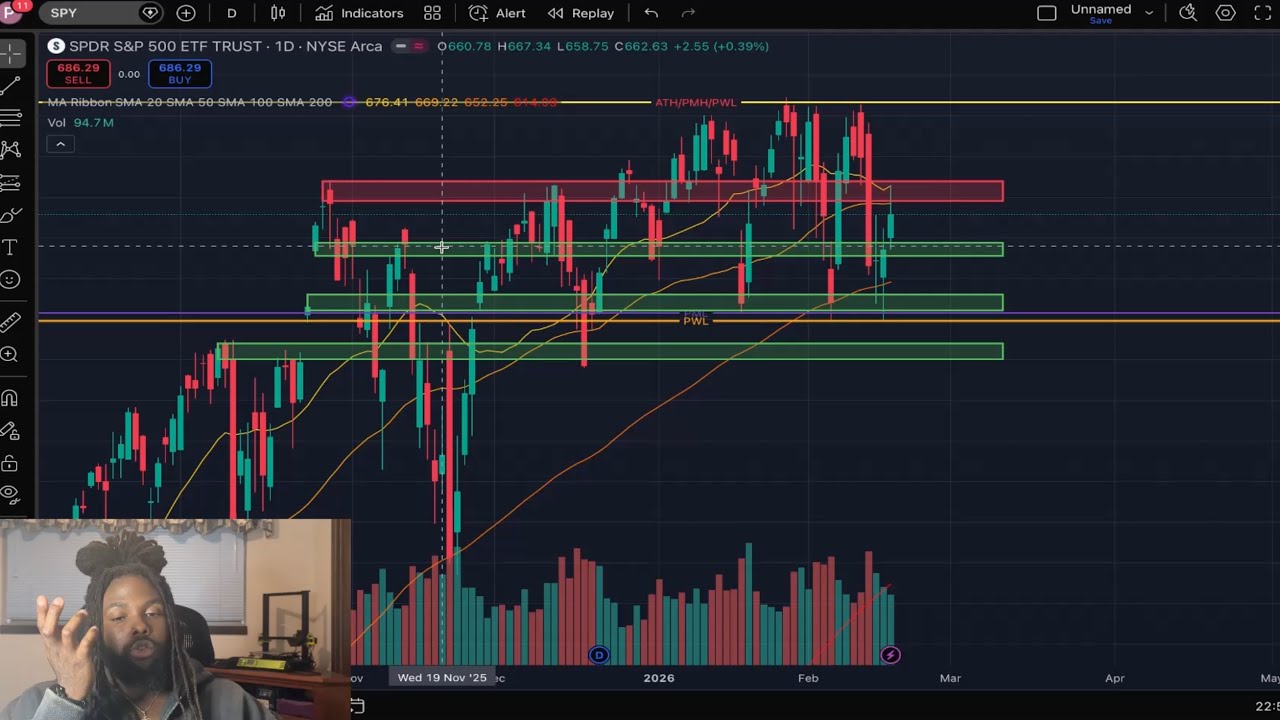Screen dimensions: 1280x720
Task: Expand the manage layouts dropdown arrow
Action: tap(1149, 13)
